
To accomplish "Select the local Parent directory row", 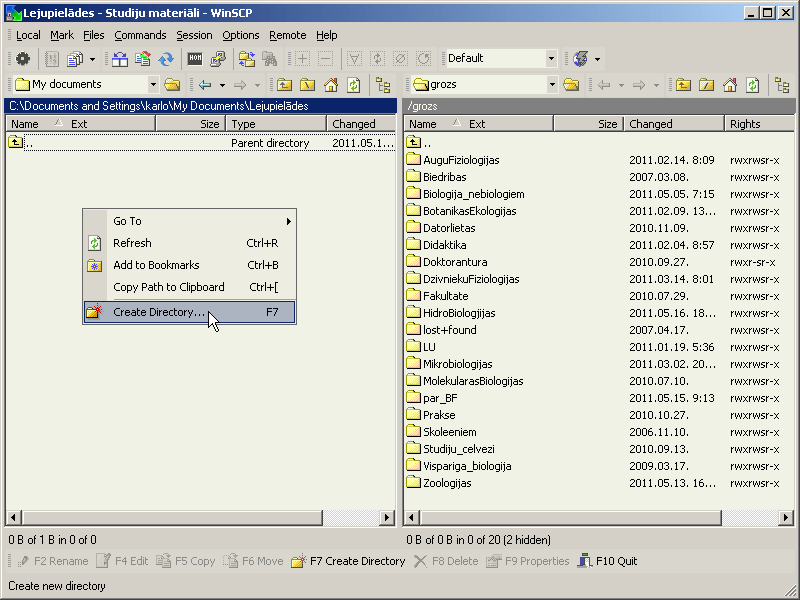I will coord(201,143).
